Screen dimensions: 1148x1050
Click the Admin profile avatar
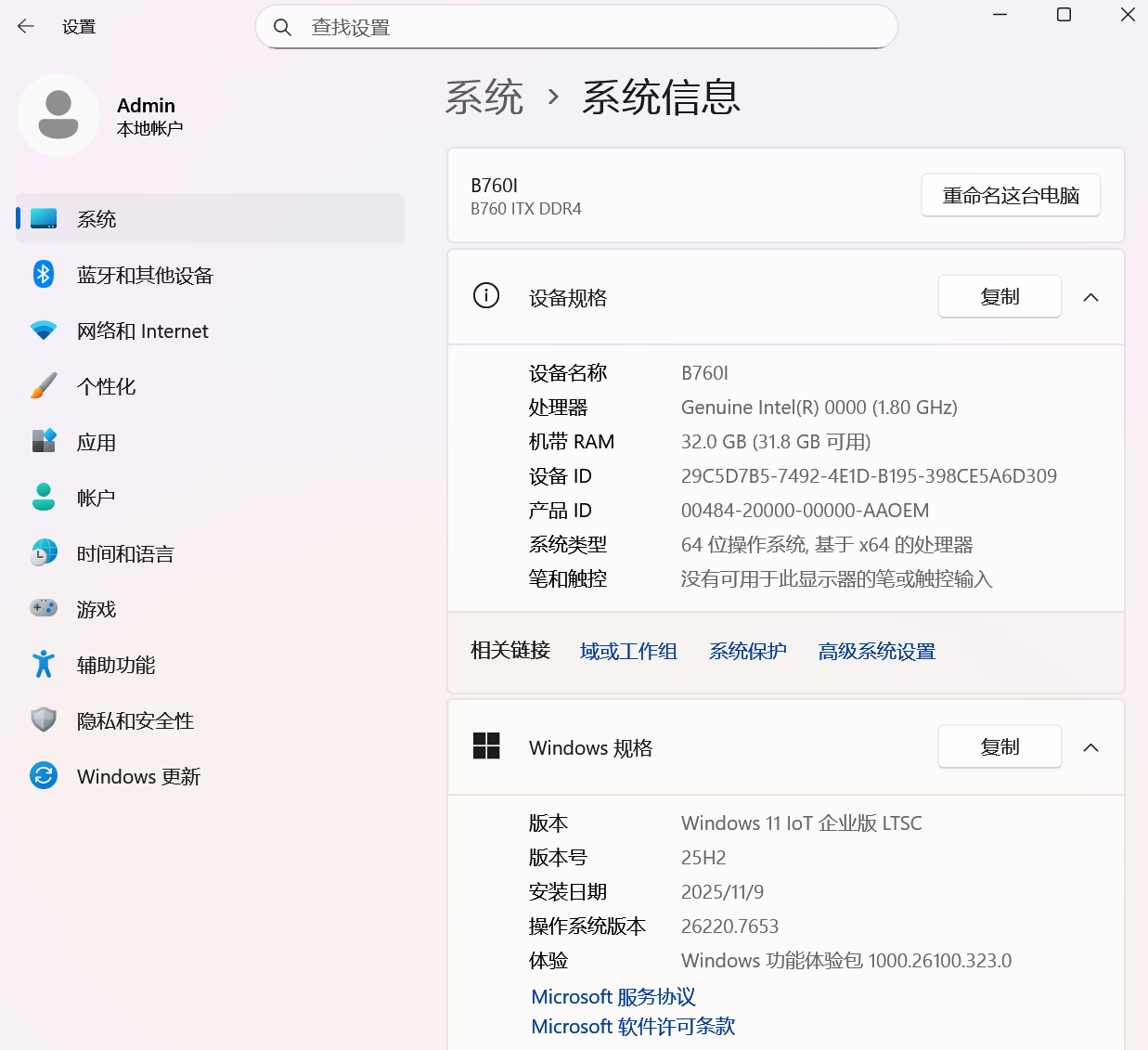coord(58,115)
